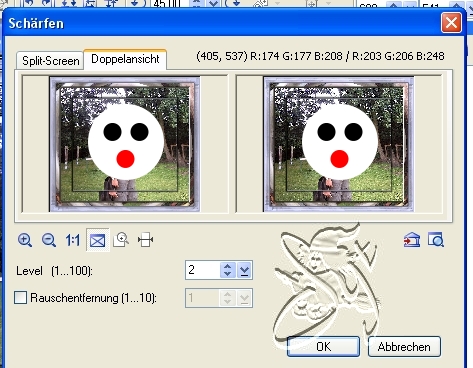473x368 pixels.
Task: Click the right sharpened preview image
Action: [339, 144]
